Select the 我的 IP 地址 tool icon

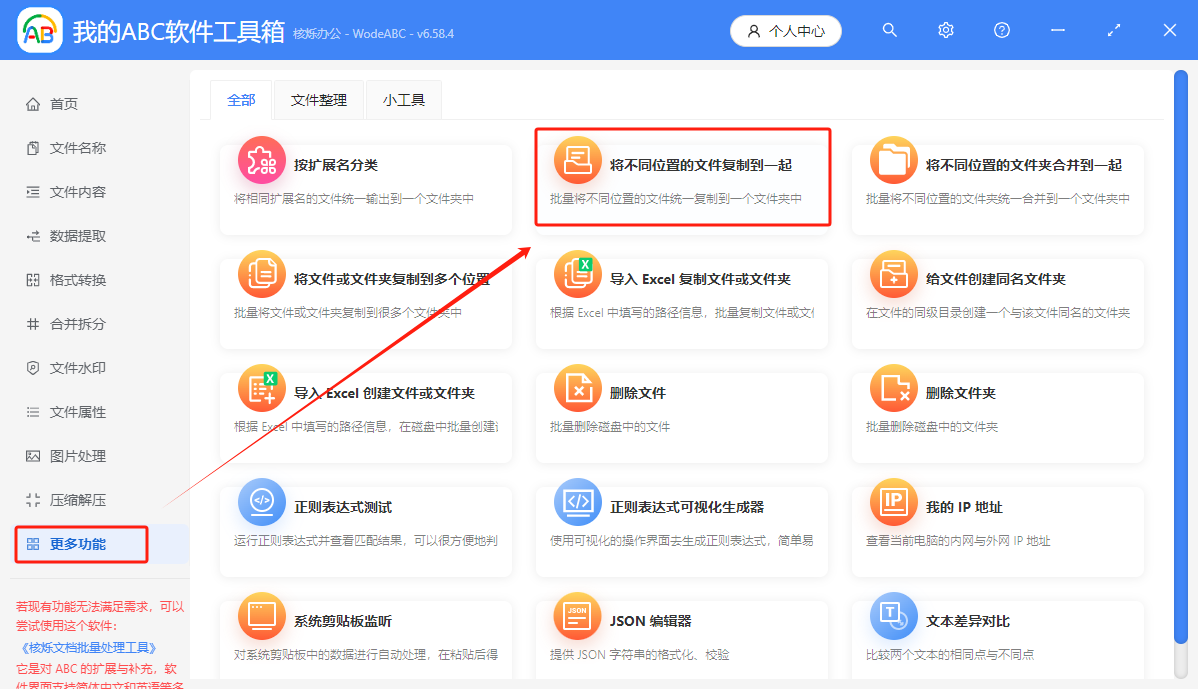pos(893,504)
